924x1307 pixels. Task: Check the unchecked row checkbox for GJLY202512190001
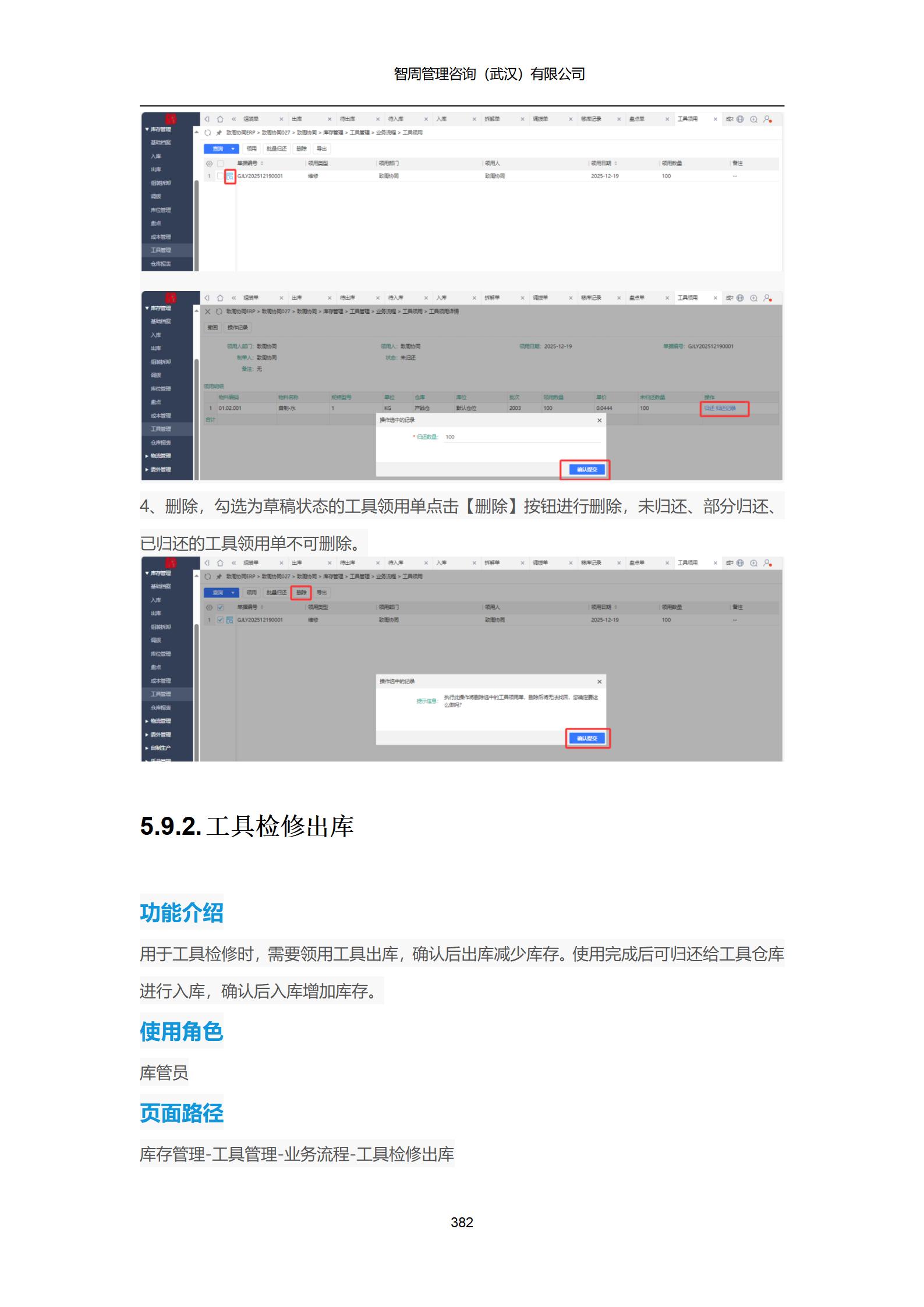click(220, 176)
